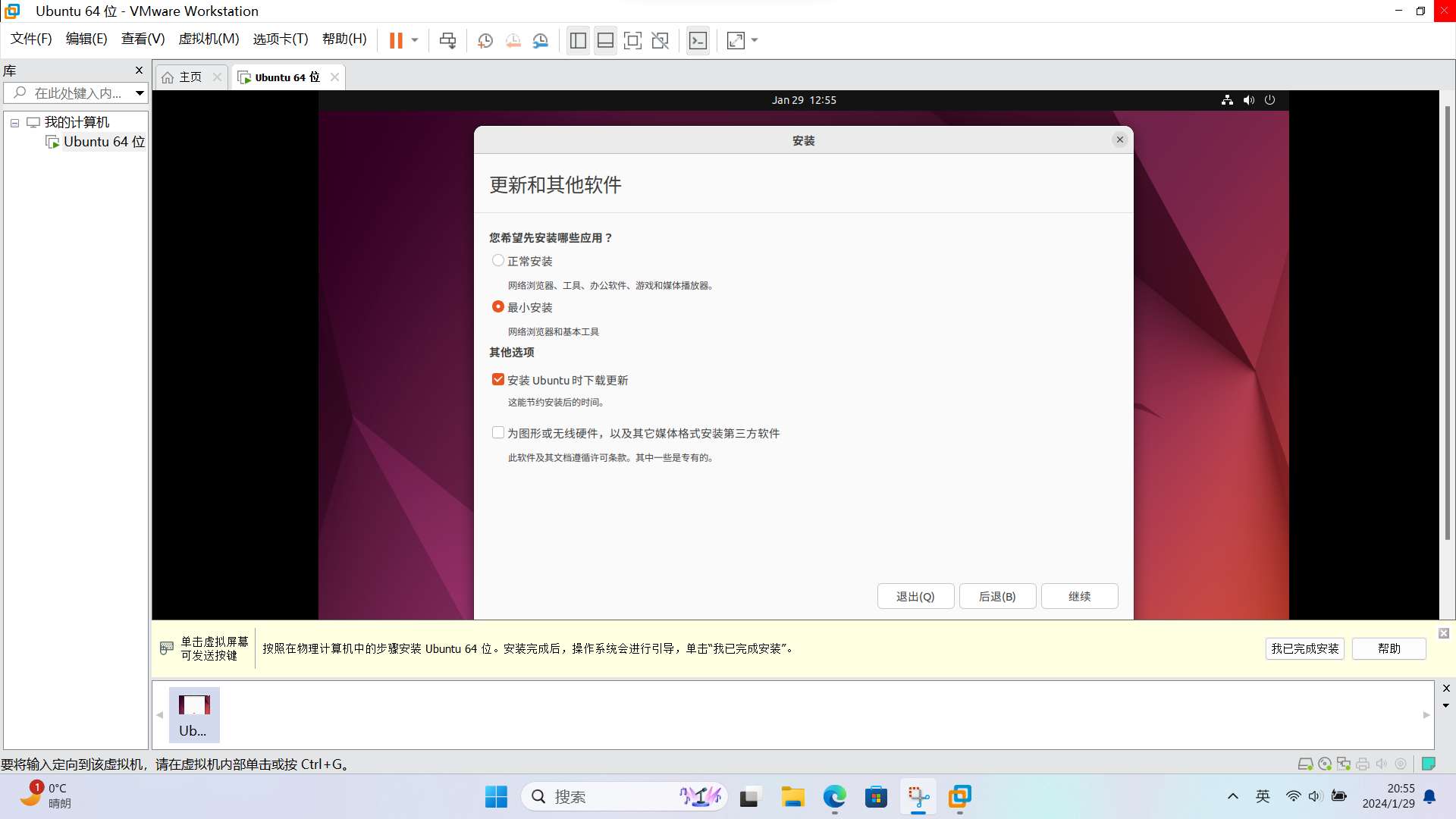Close the 主页 tab
The image size is (1456, 819).
coord(217,77)
